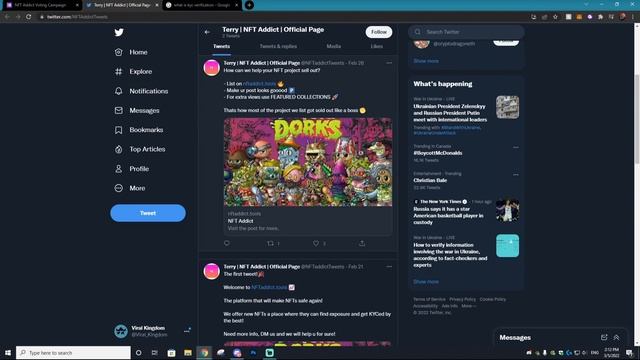Click the Messages envelope icon
The height and width of the screenshot is (360, 640).
pyautogui.click(x=118, y=110)
